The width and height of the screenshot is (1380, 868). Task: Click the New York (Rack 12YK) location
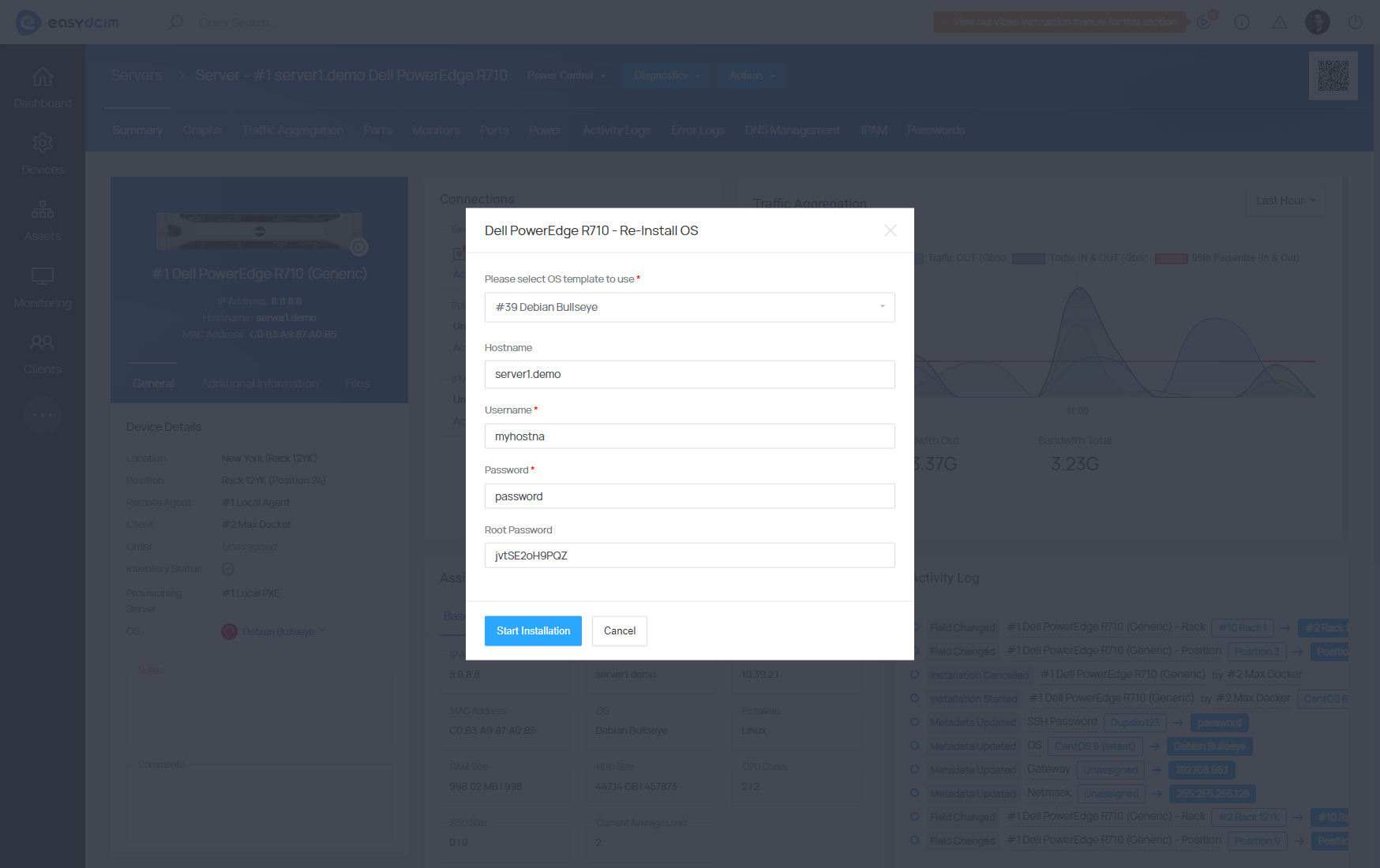[x=269, y=458]
